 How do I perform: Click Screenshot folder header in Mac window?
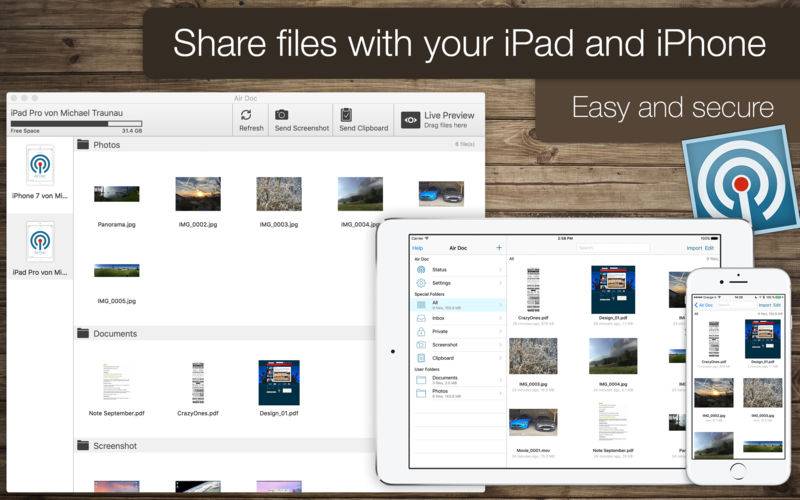(226, 446)
